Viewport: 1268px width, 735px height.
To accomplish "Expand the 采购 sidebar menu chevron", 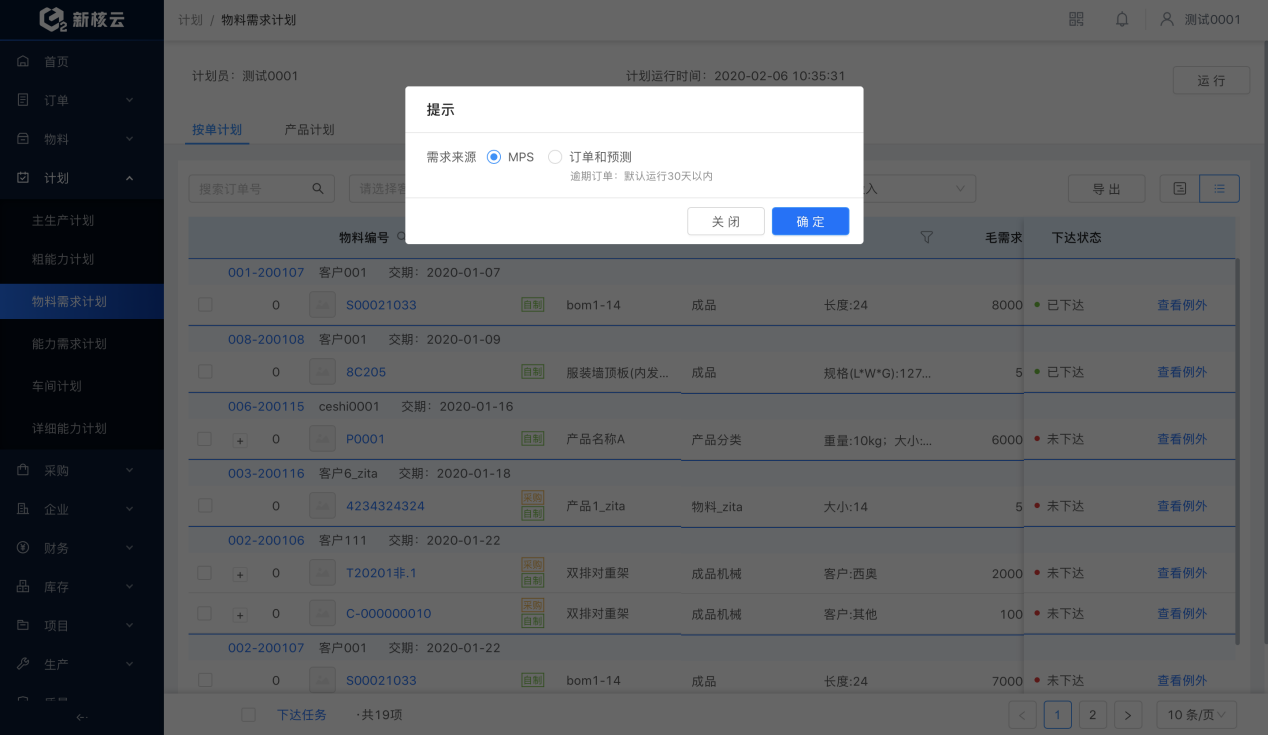I will click(x=129, y=470).
